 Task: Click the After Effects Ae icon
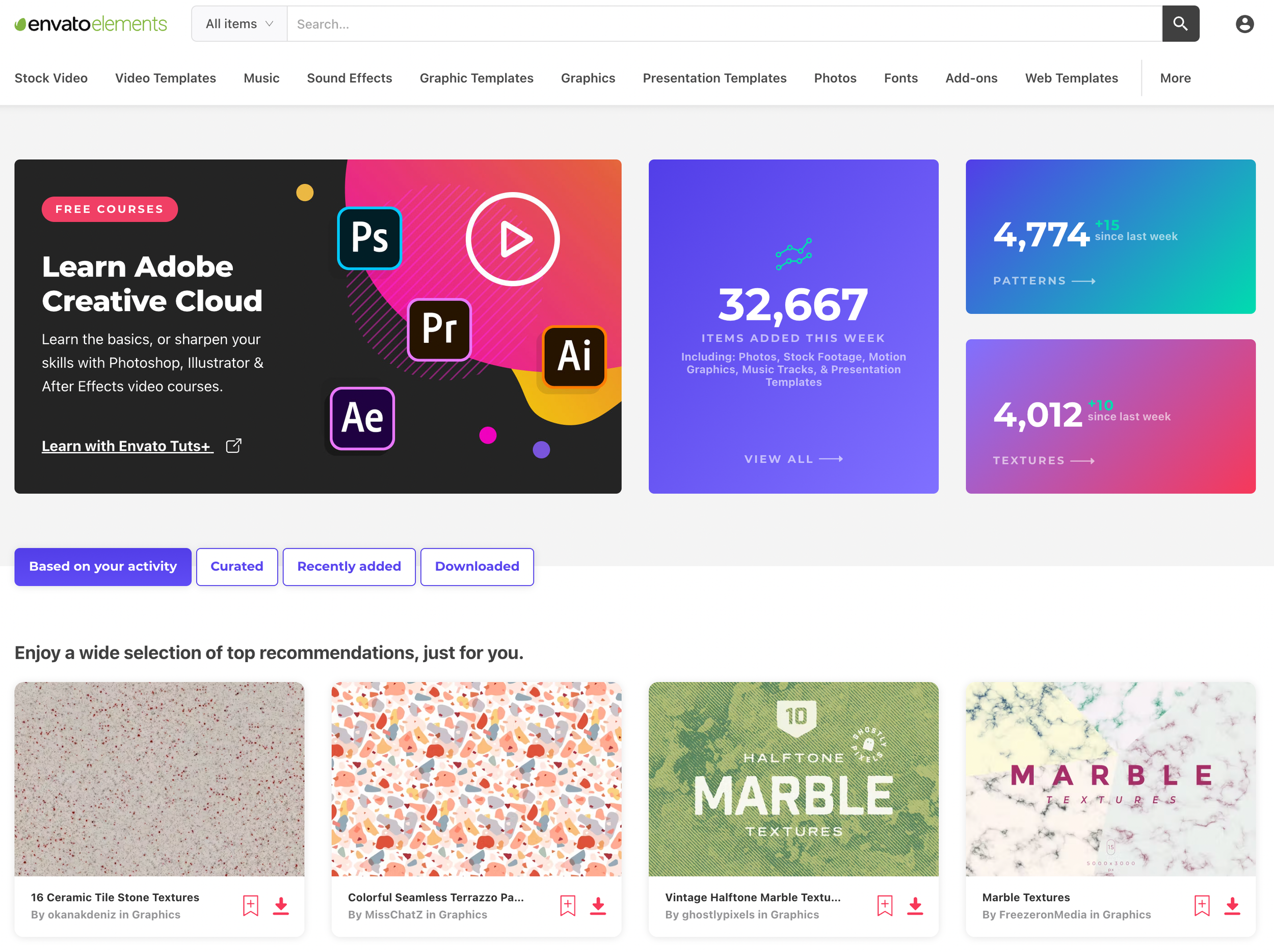click(x=362, y=418)
